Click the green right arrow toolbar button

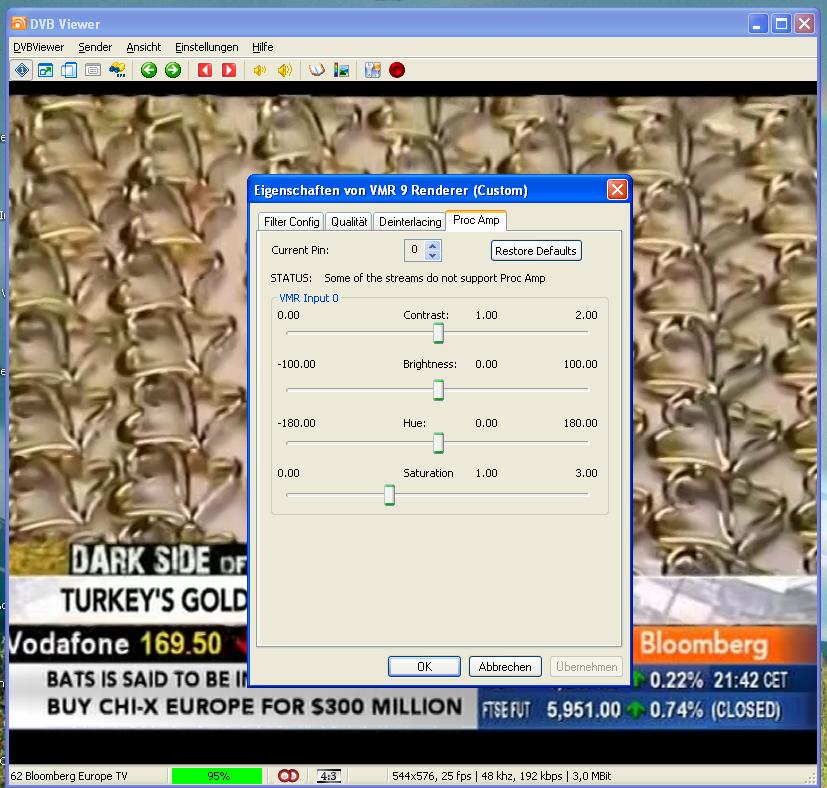coord(173,70)
